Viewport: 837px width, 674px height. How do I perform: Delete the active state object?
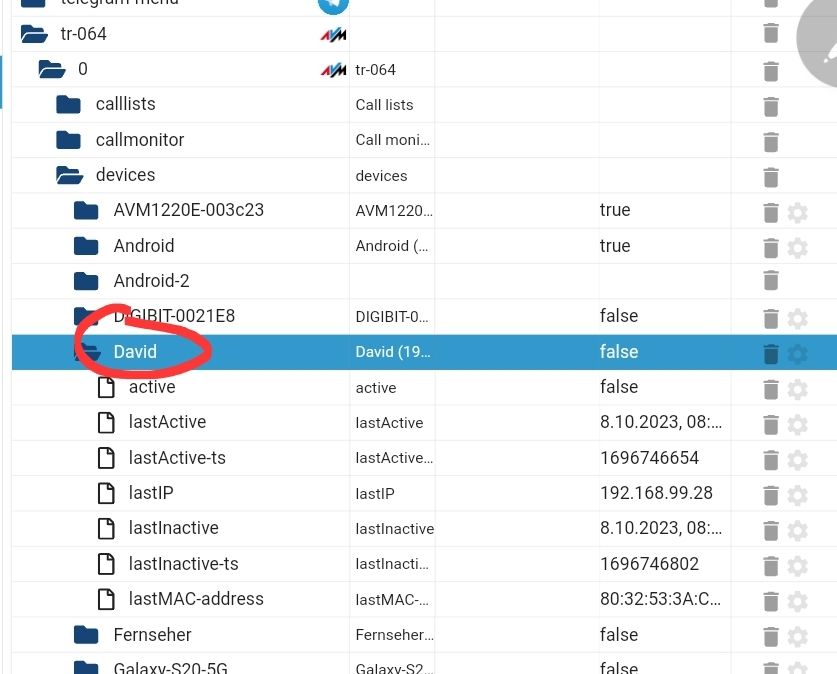(771, 390)
